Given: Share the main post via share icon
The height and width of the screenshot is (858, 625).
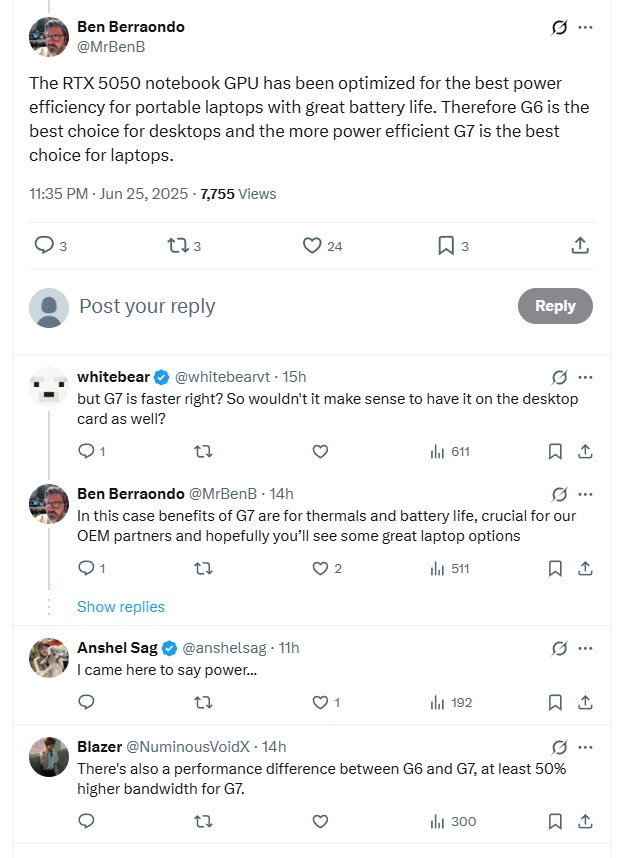Looking at the screenshot, I should (579, 246).
